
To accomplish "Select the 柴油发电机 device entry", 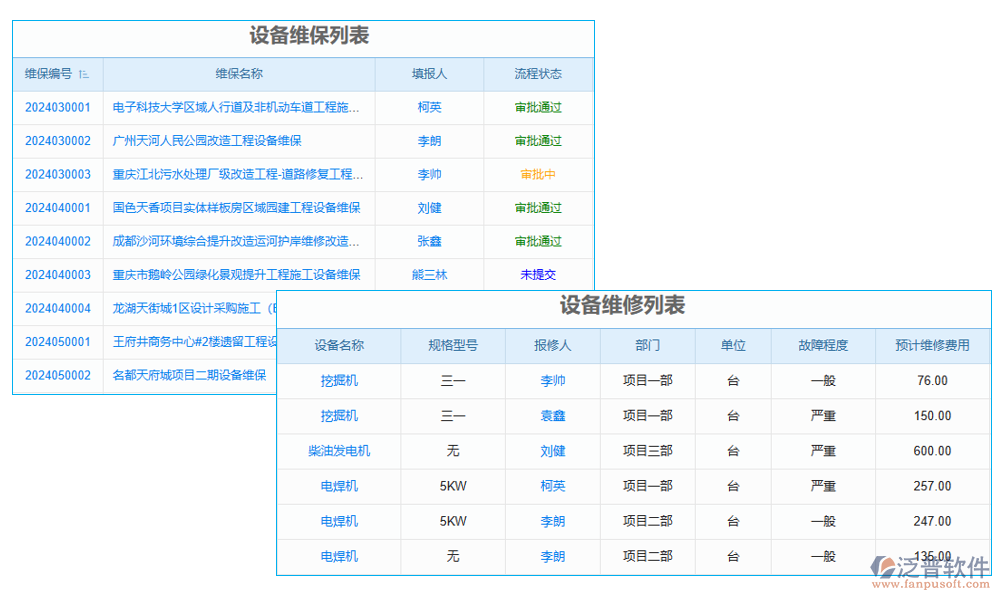I will [339, 451].
